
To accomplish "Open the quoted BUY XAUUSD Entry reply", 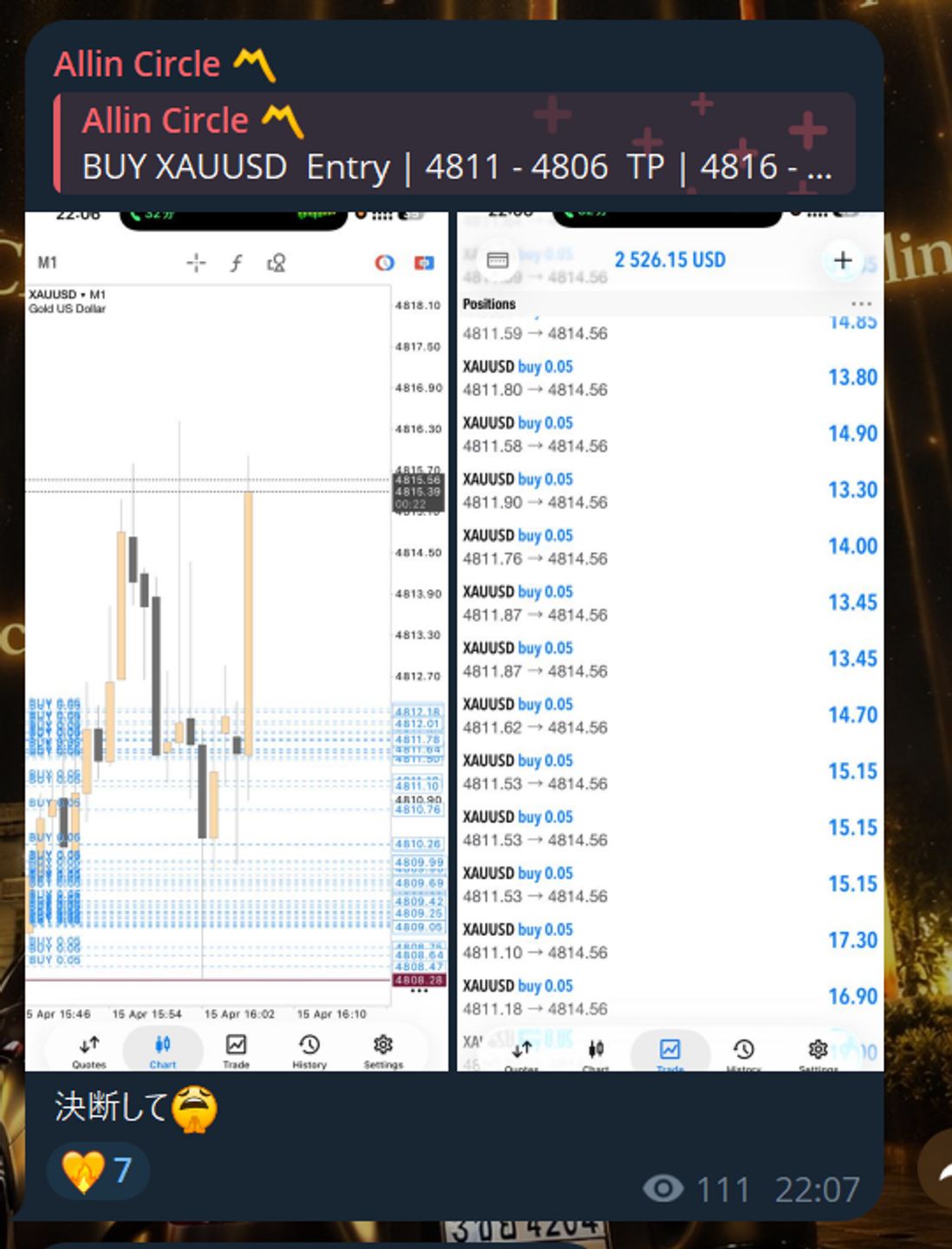I will click(x=455, y=143).
